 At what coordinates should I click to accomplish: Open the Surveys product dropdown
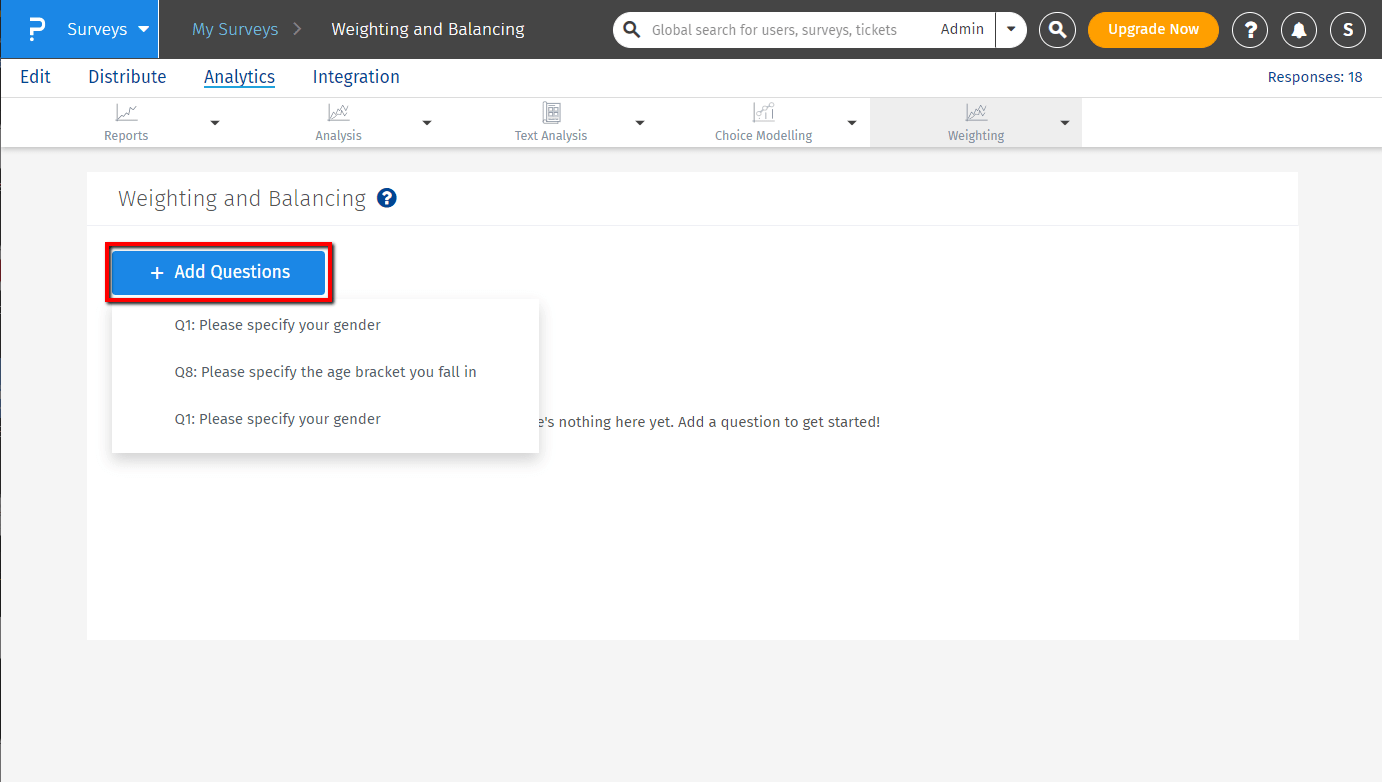[108, 29]
